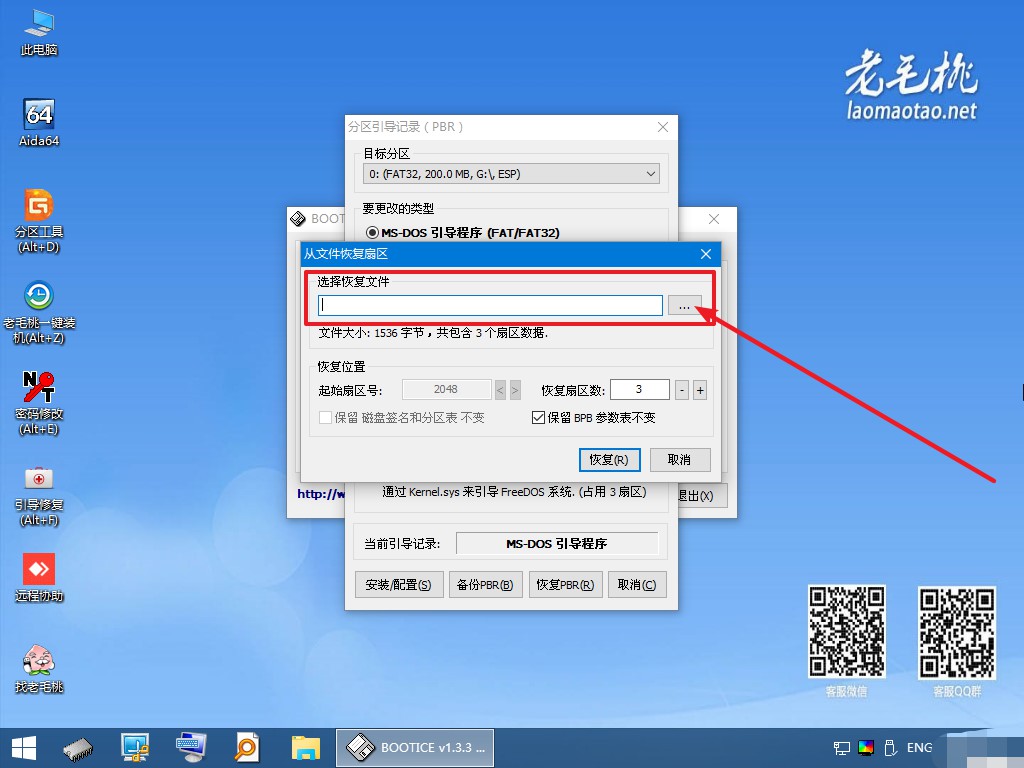This screenshot has height=768, width=1024.
Task: Click the BOOTICE title bar diskette icon
Action: pos(298,219)
